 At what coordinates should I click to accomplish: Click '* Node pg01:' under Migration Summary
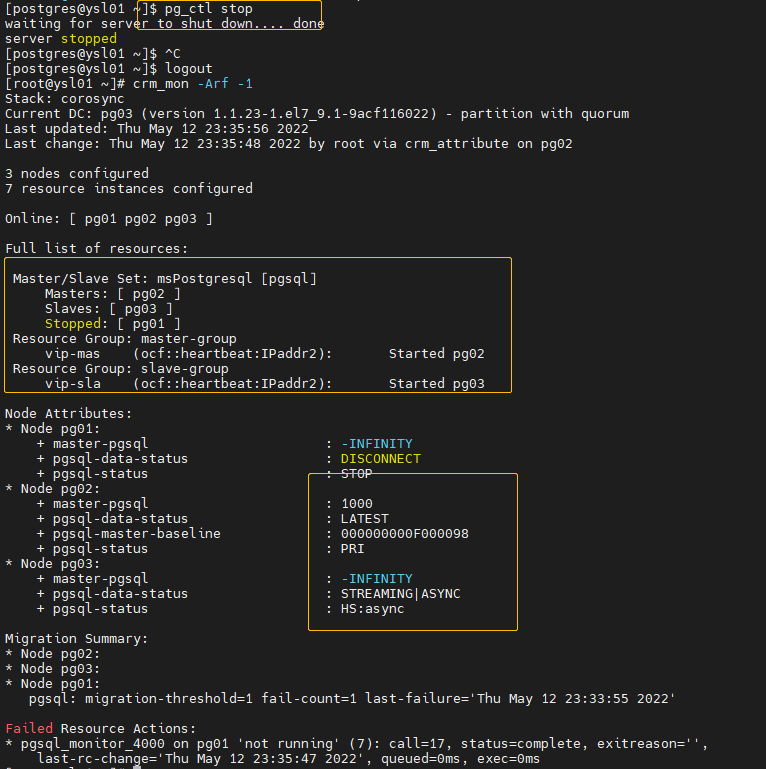click(53, 684)
